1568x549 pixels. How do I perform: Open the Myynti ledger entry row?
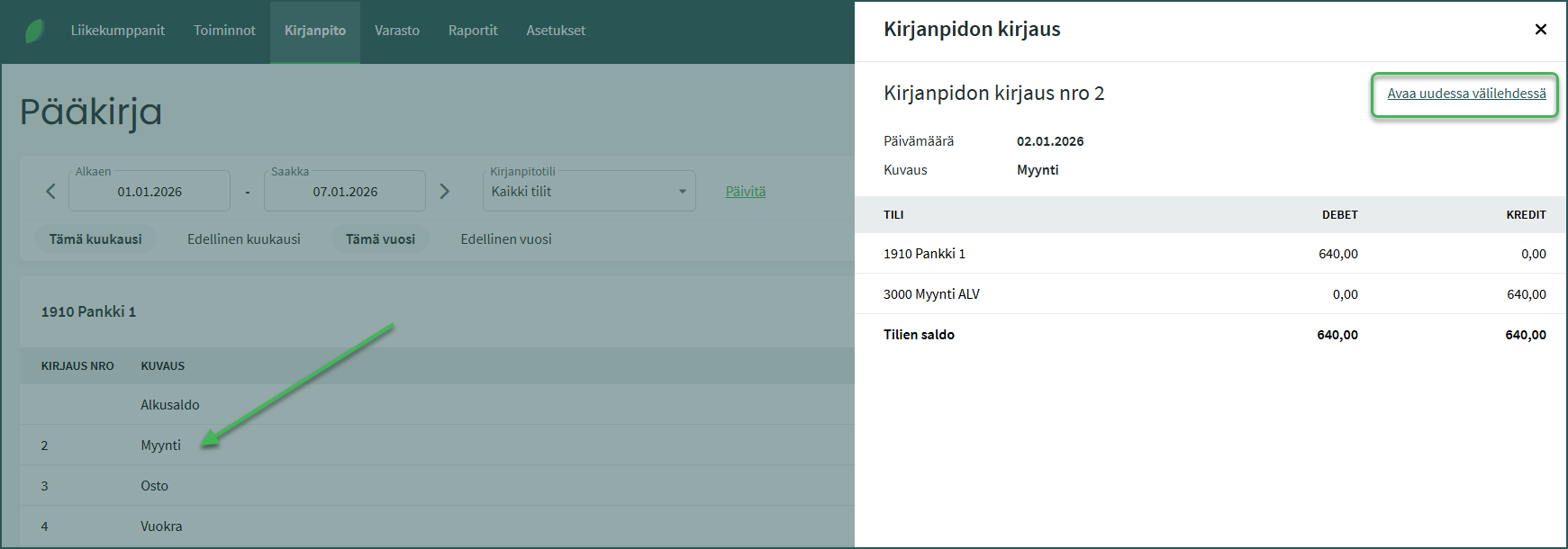(161, 445)
